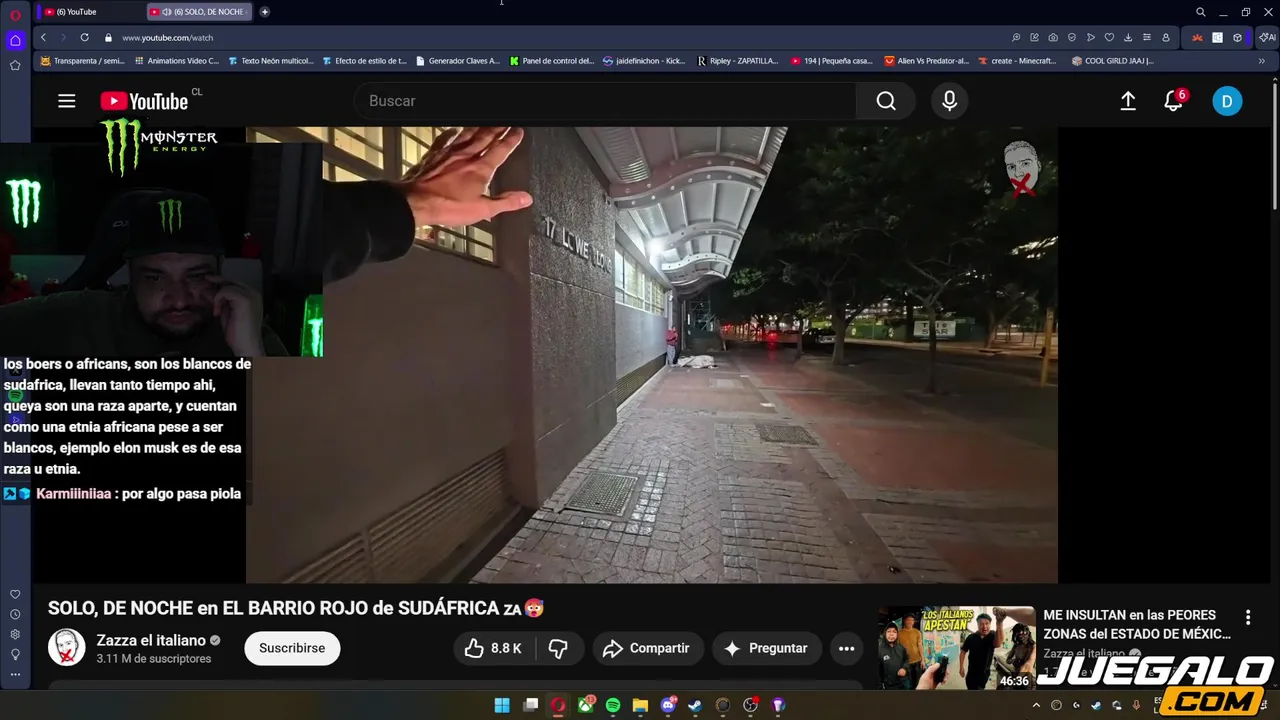This screenshot has height=720, width=1280.
Task: Go to the YouTube home logo
Action: [x=144, y=102]
